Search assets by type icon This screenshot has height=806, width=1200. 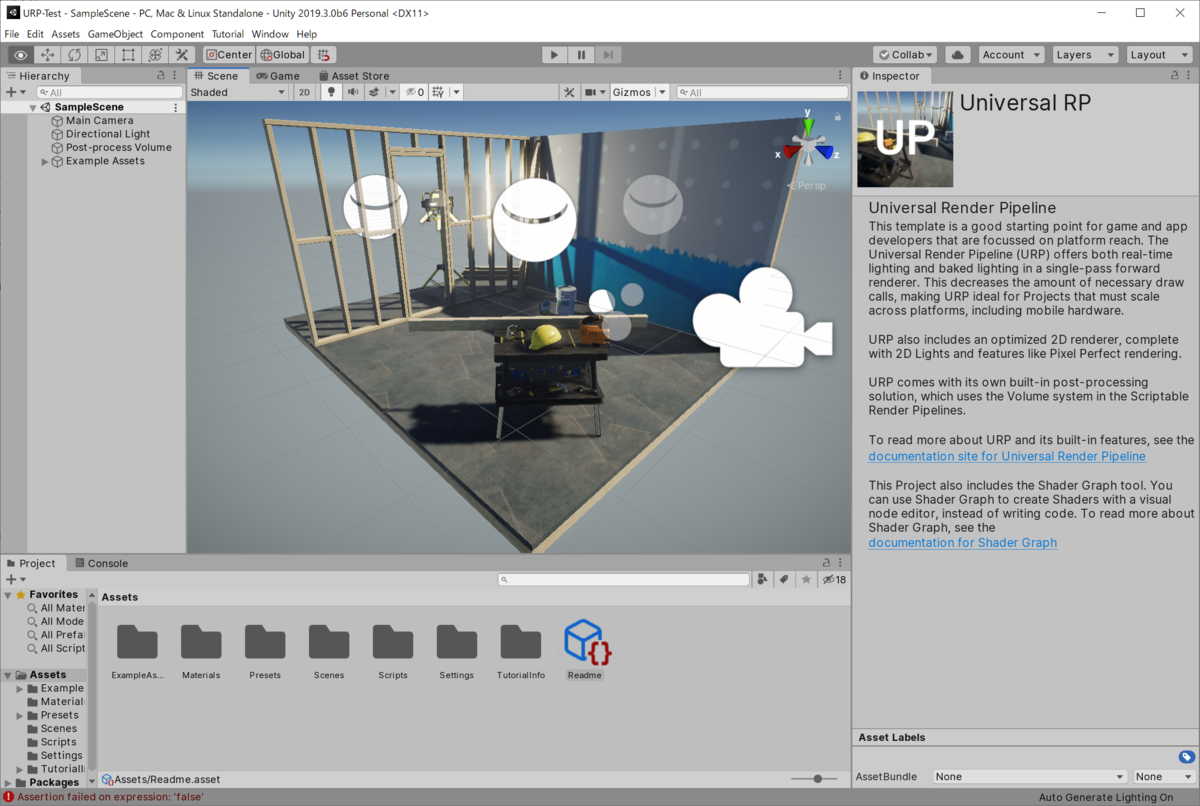click(764, 579)
